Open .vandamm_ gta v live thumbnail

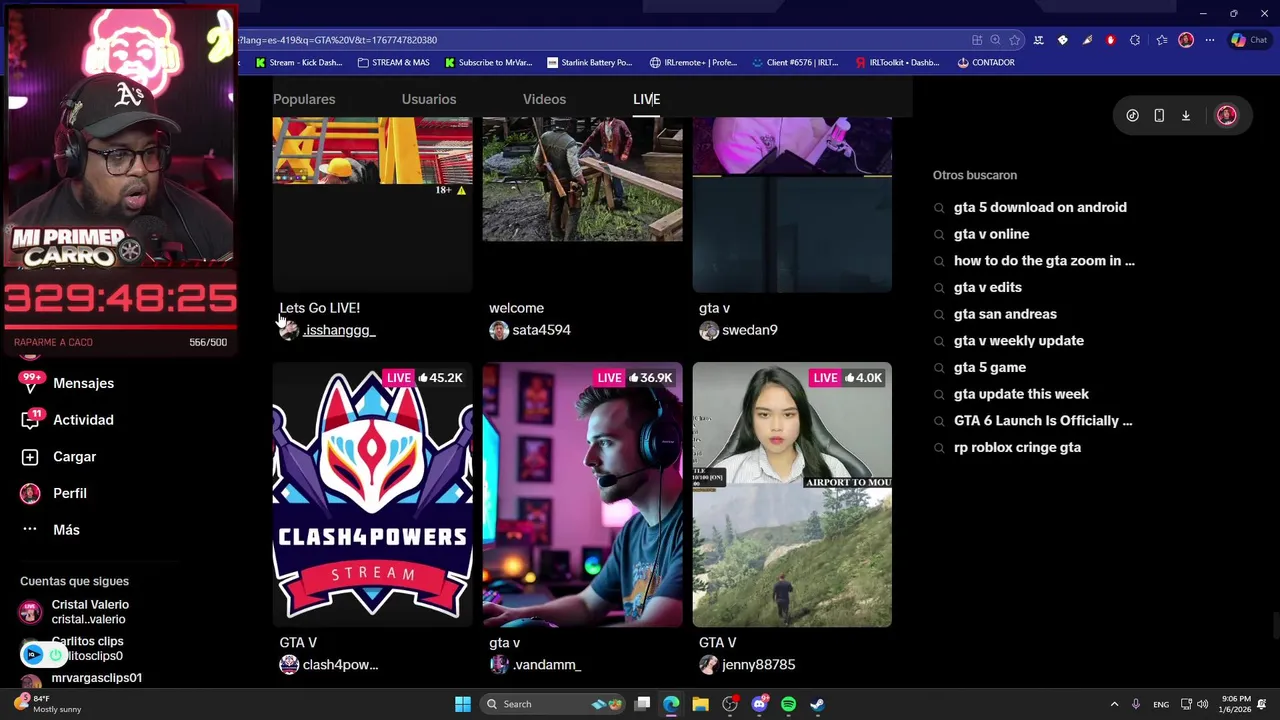[583, 495]
